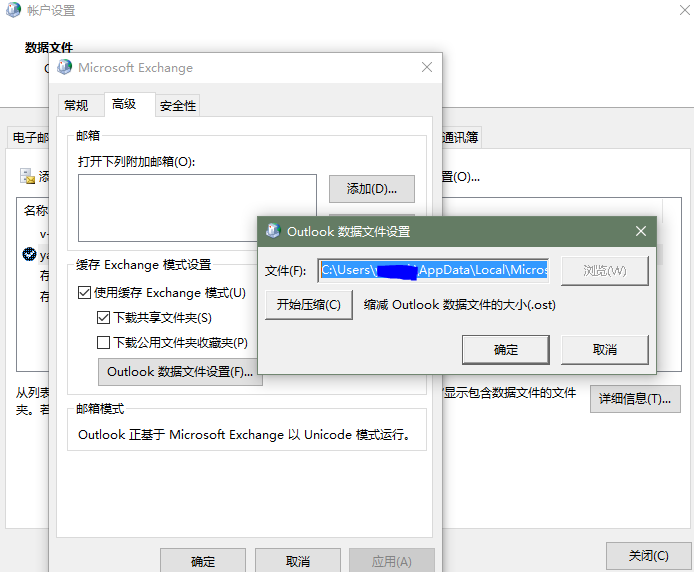Close the Microsoft Exchange dialog
The height and width of the screenshot is (572, 694).
coord(427,67)
